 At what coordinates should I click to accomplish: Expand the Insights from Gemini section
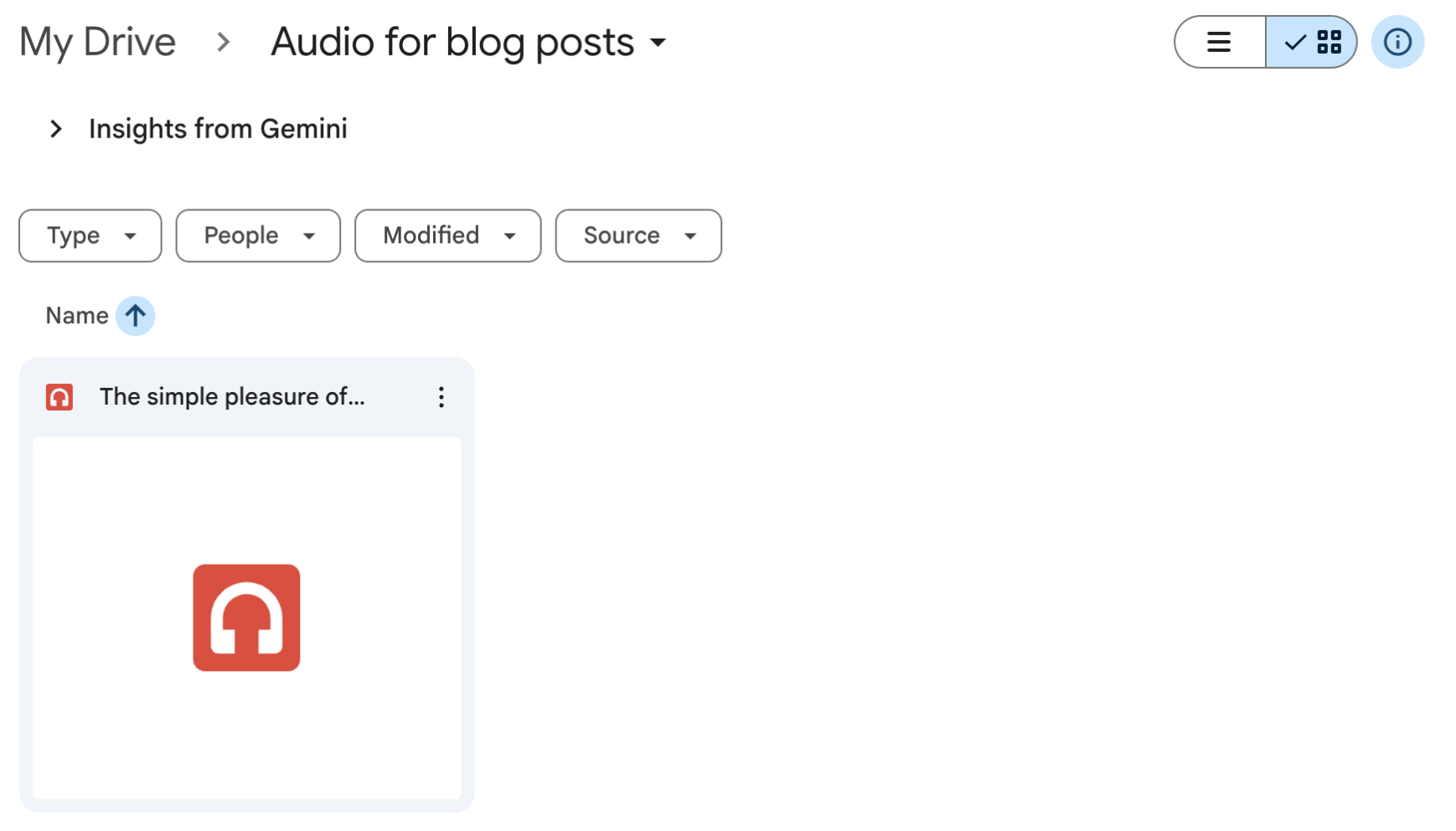click(x=56, y=129)
